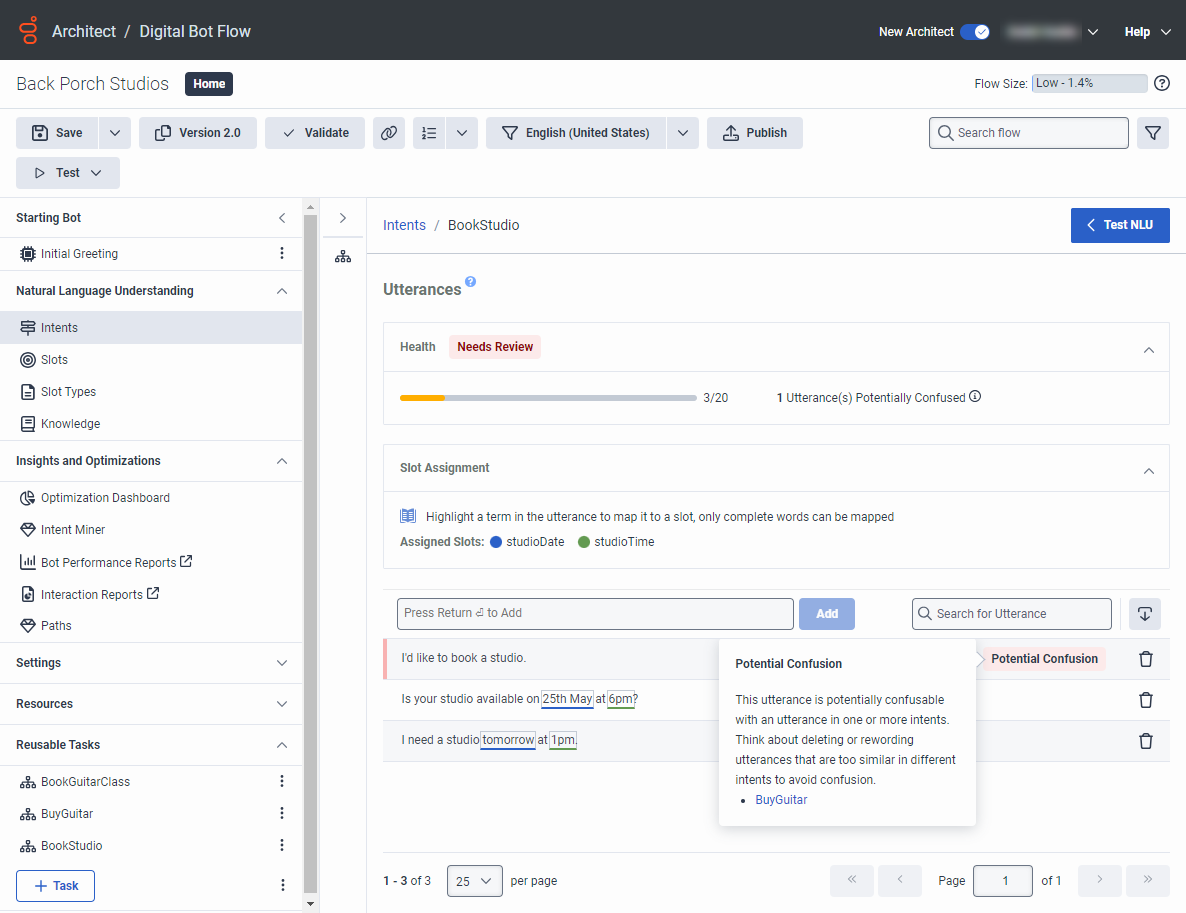Click the studioTime green slot swatch

[584, 542]
